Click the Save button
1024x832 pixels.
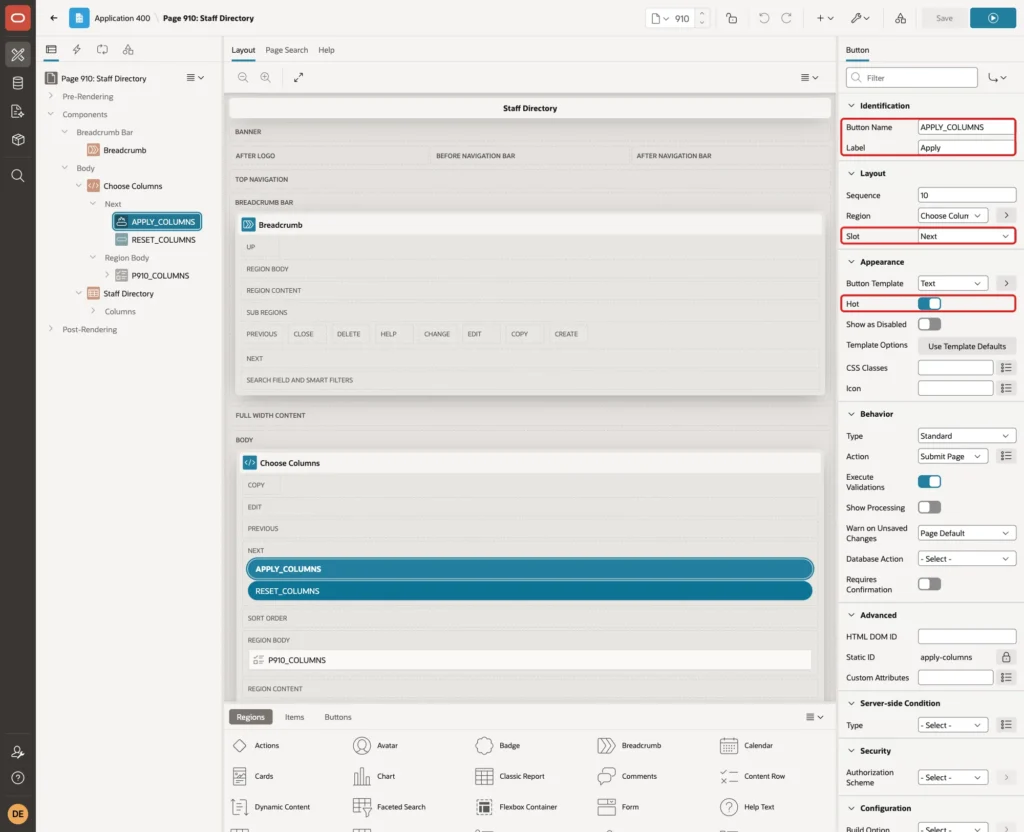(944, 18)
